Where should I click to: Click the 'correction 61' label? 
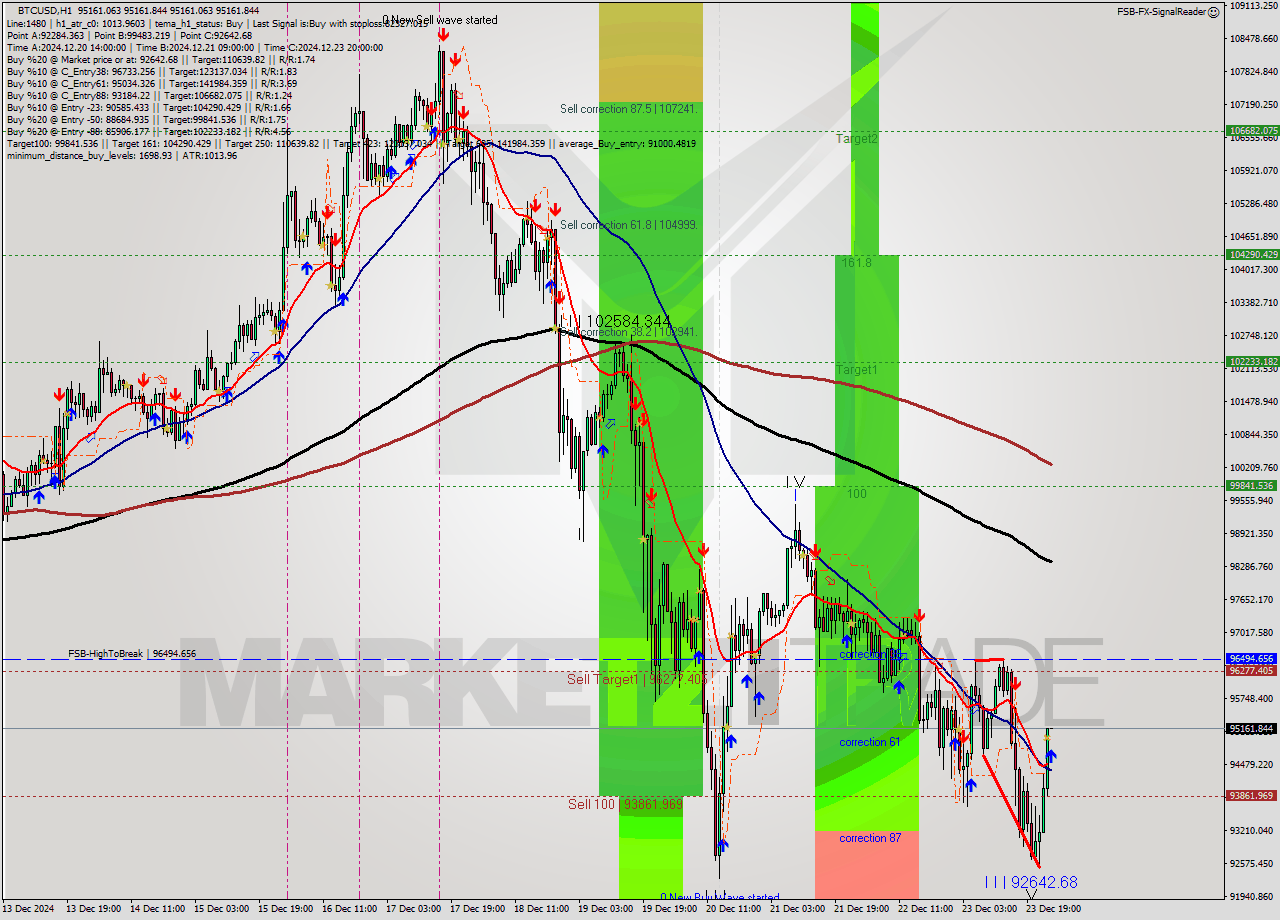click(x=869, y=742)
